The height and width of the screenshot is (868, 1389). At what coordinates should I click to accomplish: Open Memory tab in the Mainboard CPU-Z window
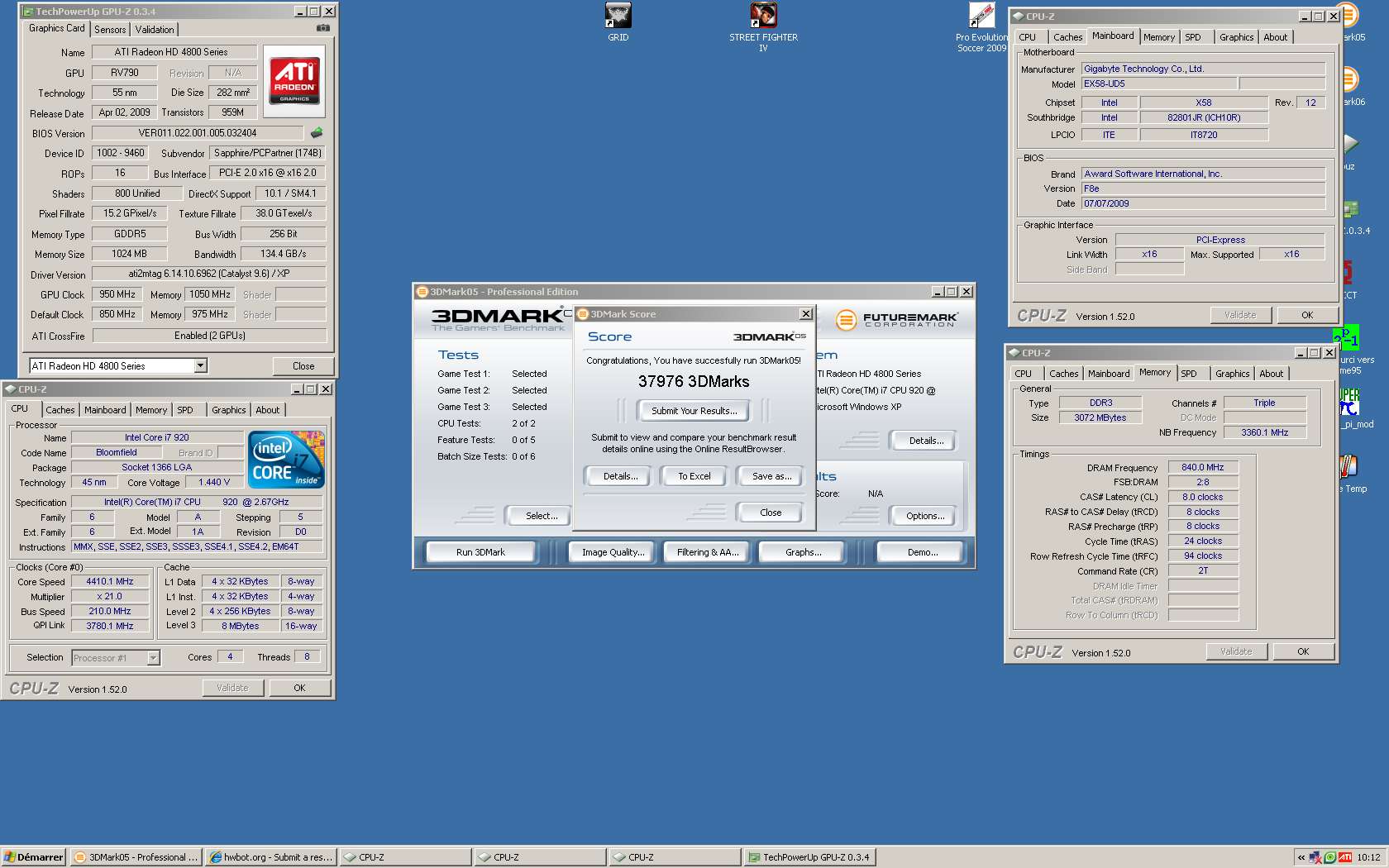(1158, 37)
